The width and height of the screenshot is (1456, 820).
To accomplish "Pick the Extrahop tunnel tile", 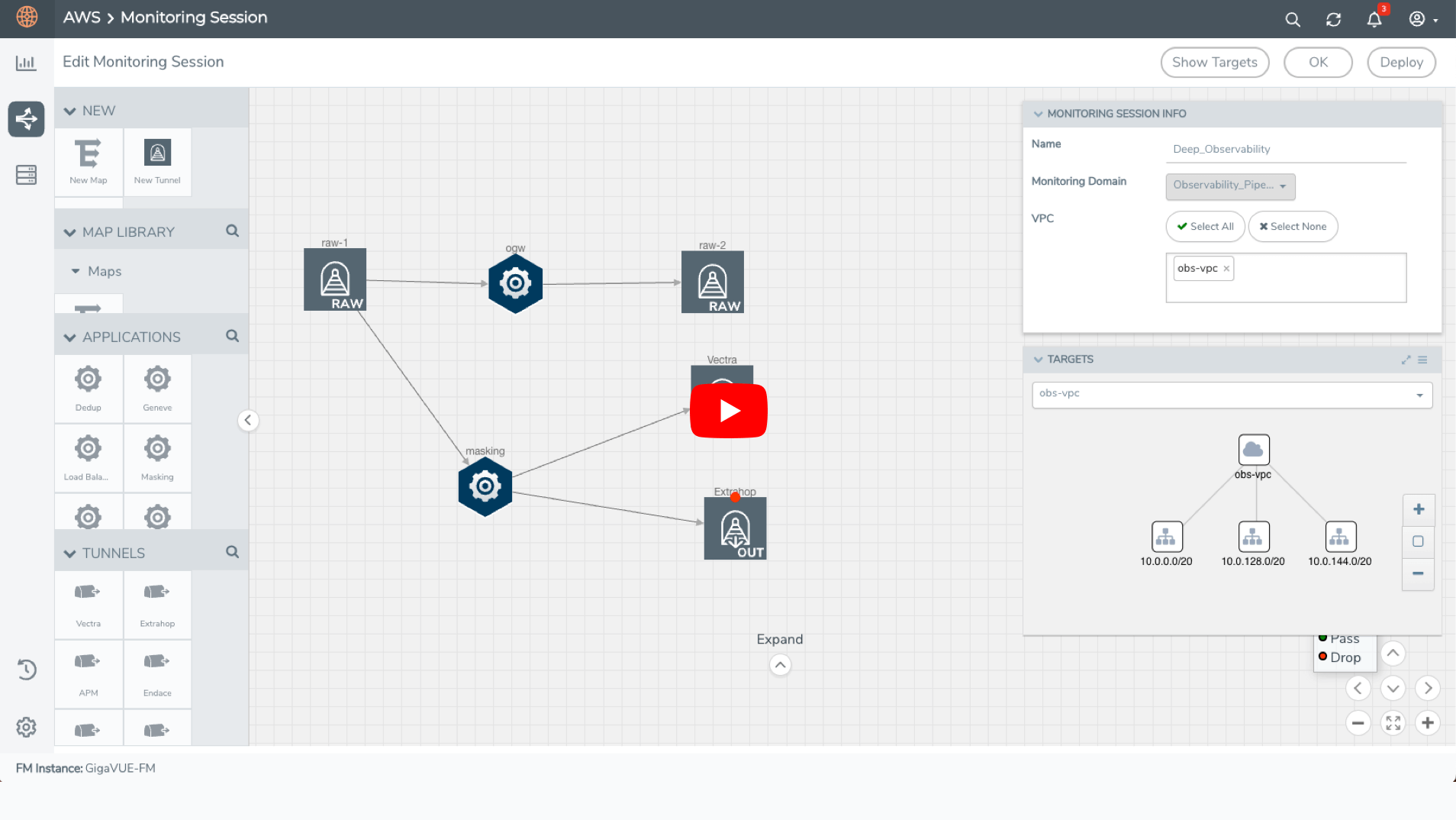I will click(x=157, y=604).
